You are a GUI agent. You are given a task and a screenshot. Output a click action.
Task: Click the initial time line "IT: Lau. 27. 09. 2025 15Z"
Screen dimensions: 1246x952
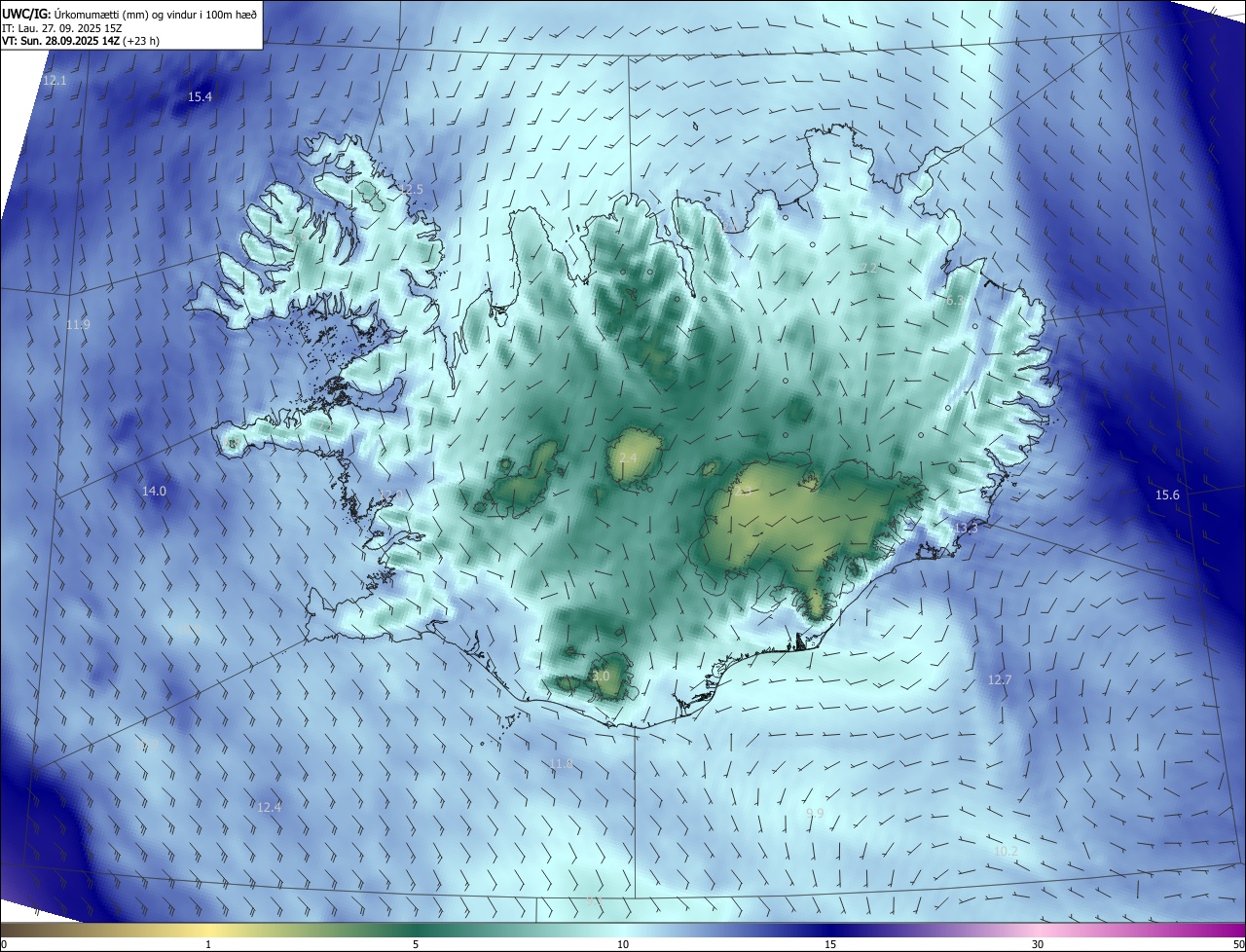pyautogui.click(x=62, y=28)
